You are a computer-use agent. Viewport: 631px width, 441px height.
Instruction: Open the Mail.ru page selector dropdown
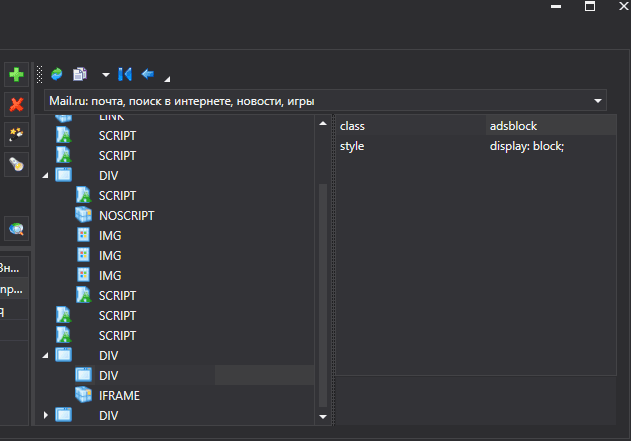pyautogui.click(x=598, y=101)
